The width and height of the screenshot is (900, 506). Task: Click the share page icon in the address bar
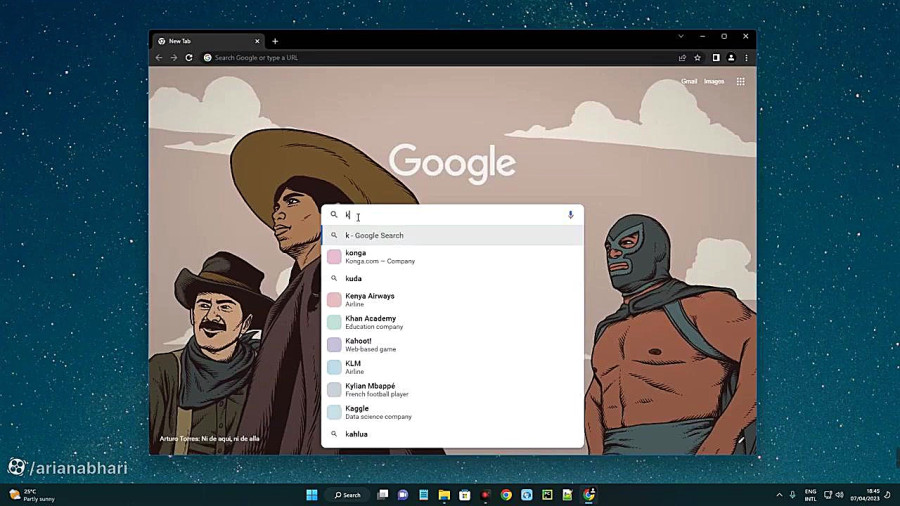click(682, 58)
